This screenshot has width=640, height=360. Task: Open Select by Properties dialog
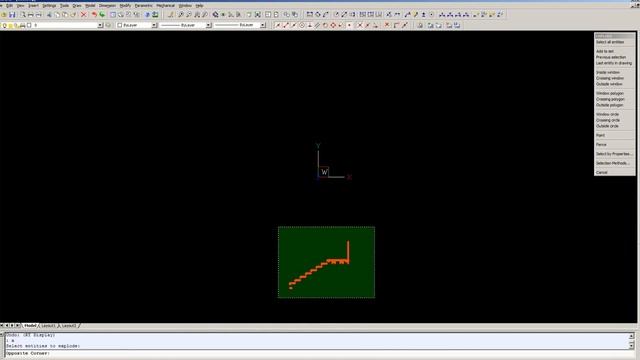tap(613, 154)
